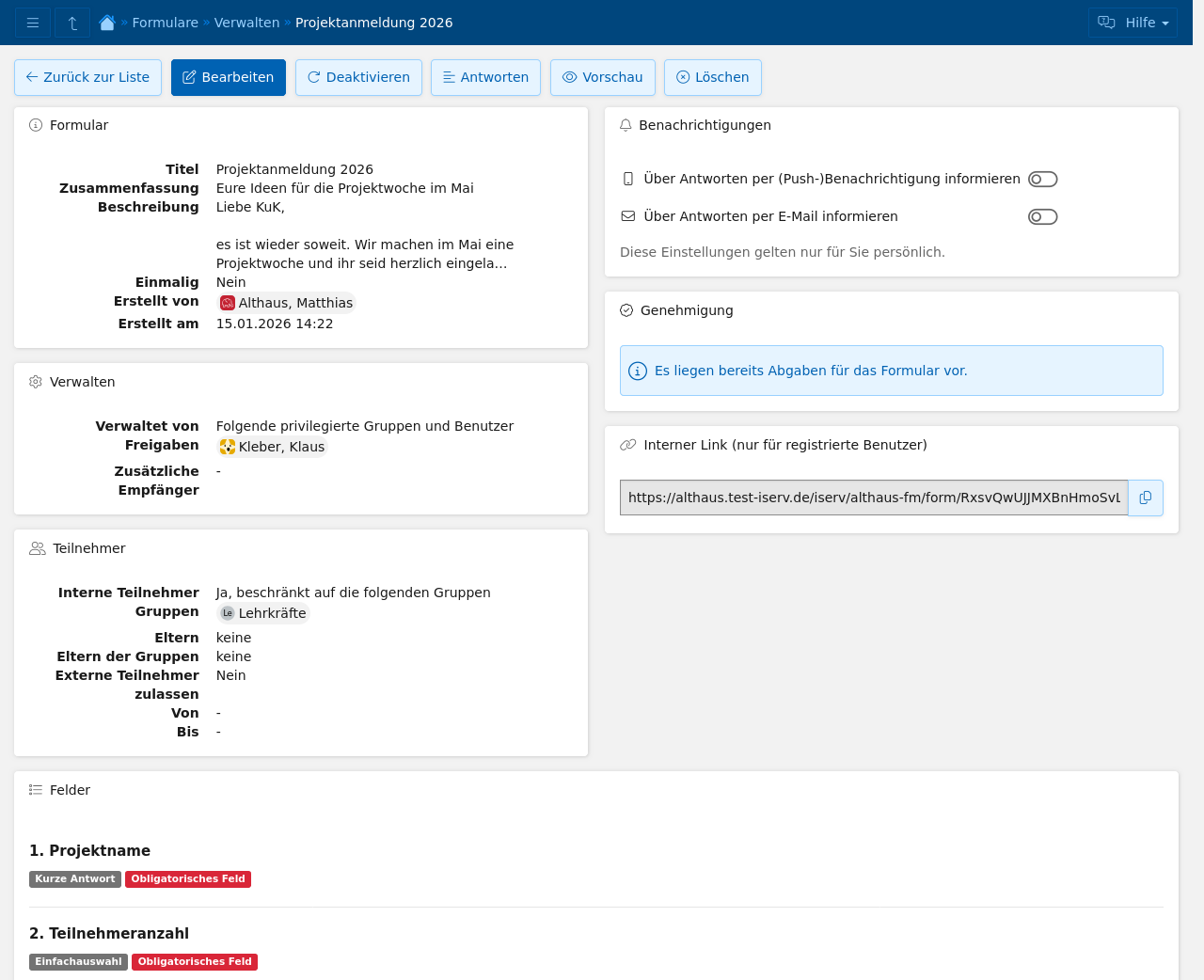
Task: Click the up arrow navigation icon
Action: (72, 23)
